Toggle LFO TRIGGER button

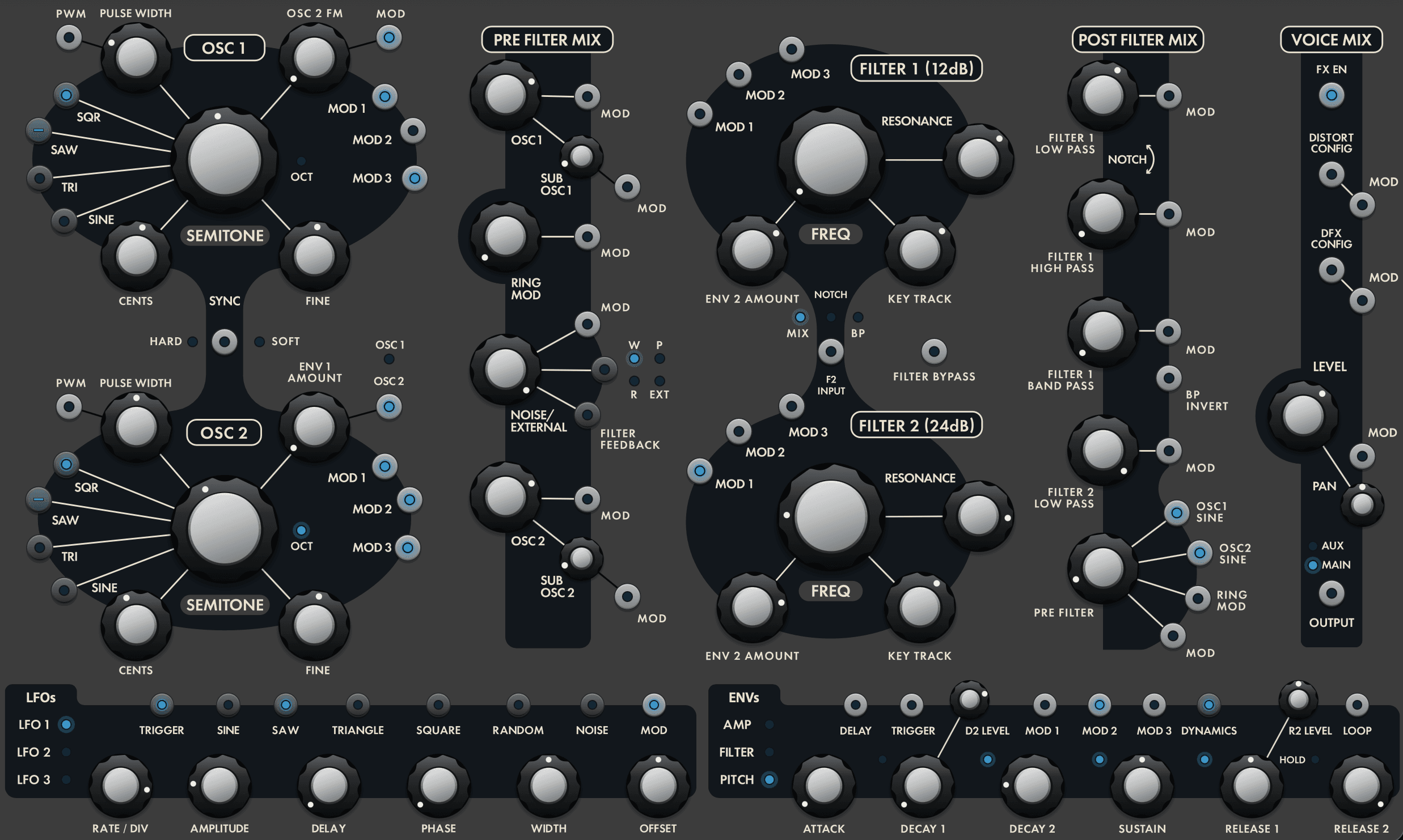pyautogui.click(x=162, y=705)
